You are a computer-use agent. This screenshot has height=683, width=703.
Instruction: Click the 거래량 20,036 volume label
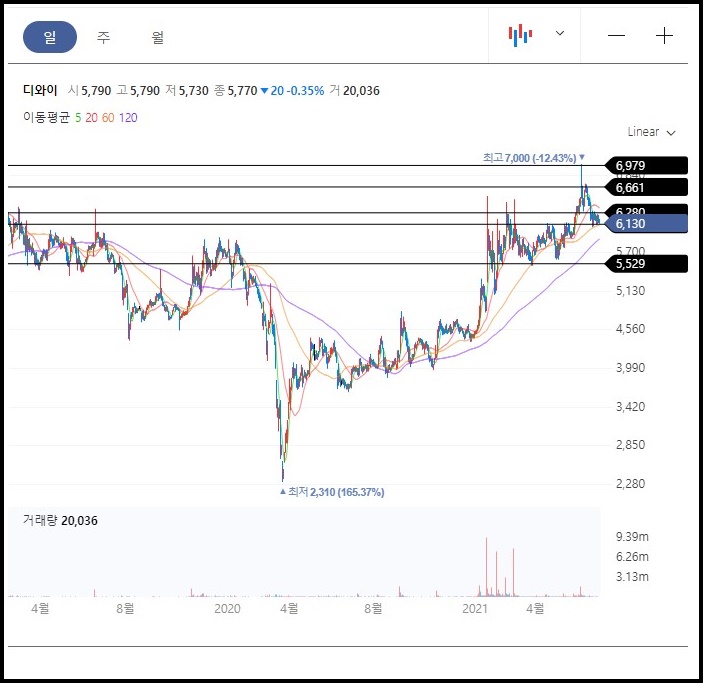coord(60,521)
